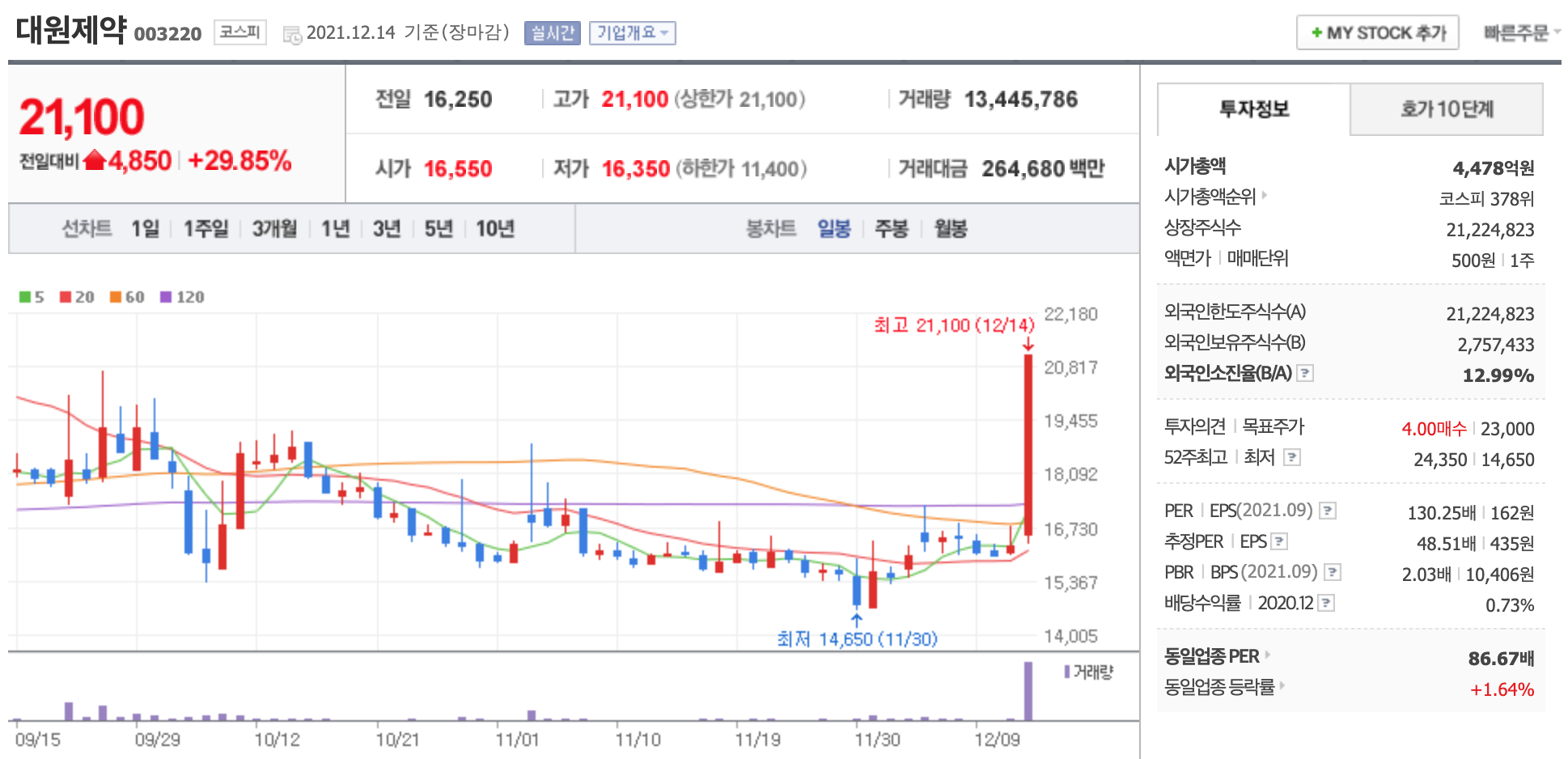
Task: Click the 12/14 candlestick at the high marker
Action: click(x=1028, y=444)
